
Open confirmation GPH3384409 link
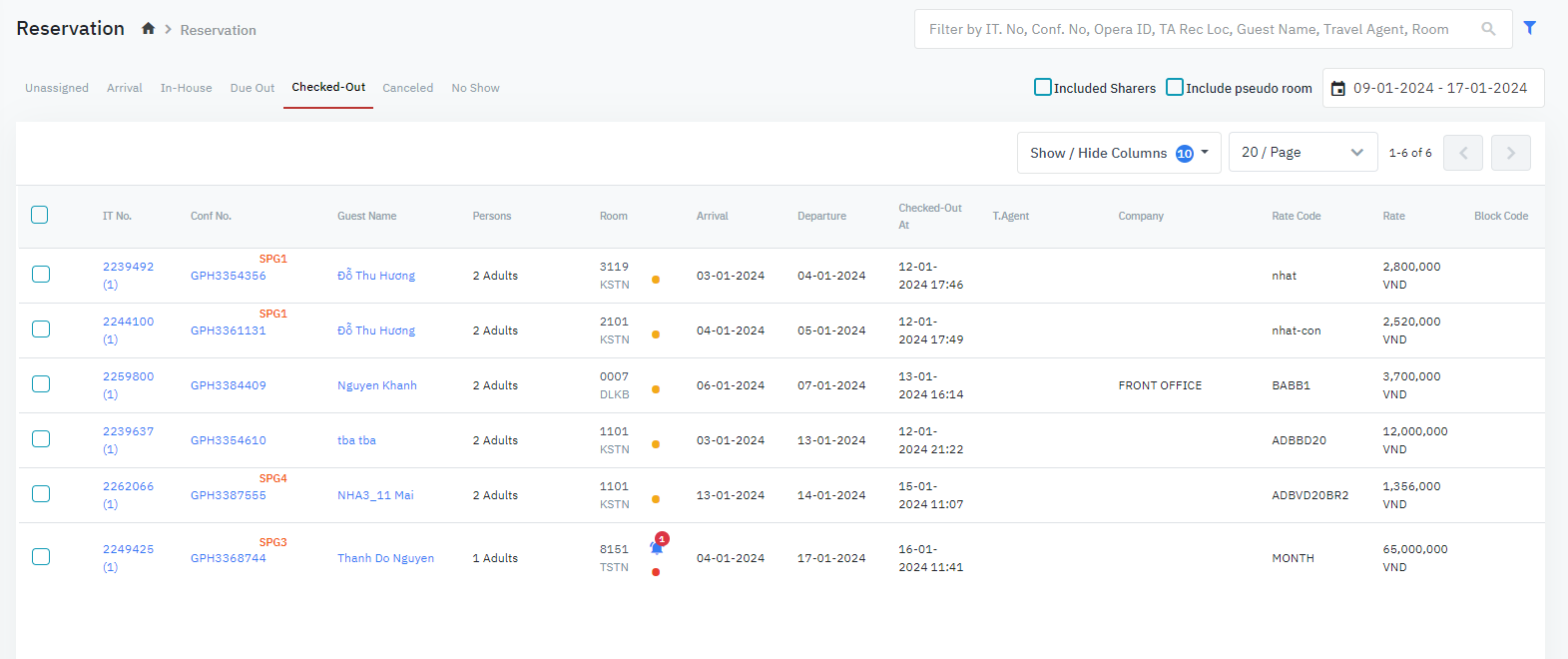tap(229, 385)
